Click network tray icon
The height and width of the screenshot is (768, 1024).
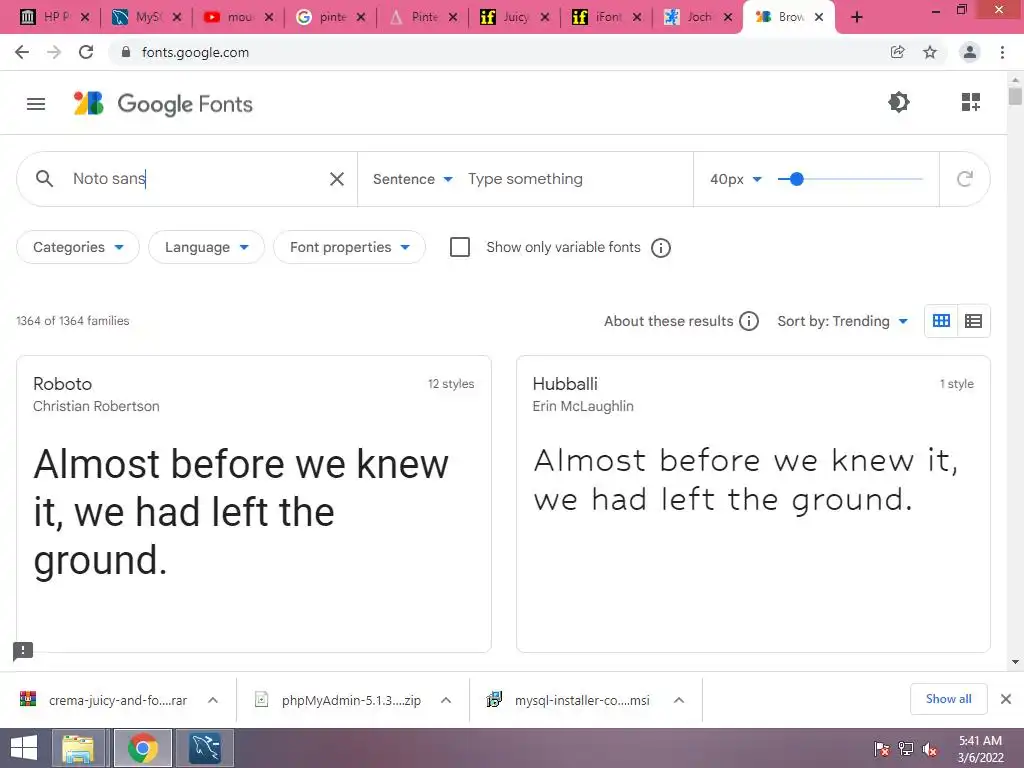pos(906,749)
